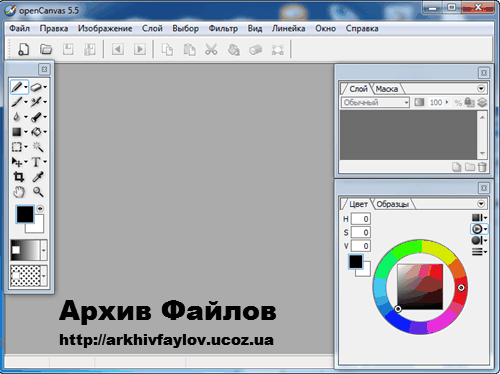Toggle the color swap eye icon in toolbox
Viewport: 500px width, 374px height.
click(40, 209)
